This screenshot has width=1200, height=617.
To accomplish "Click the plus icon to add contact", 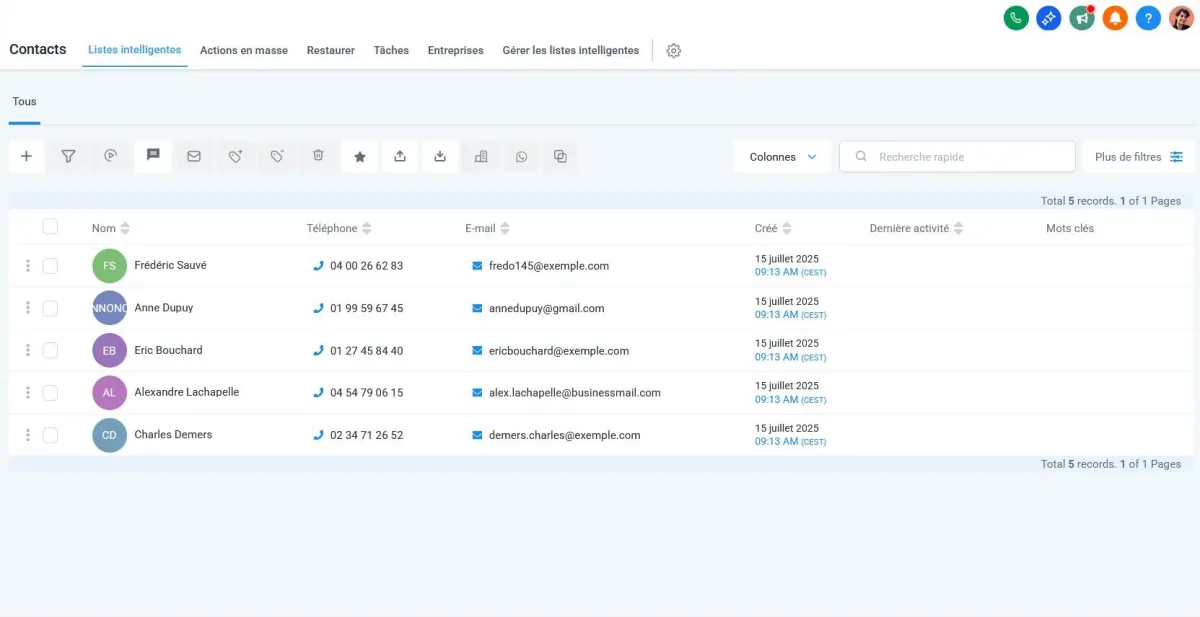I will [26, 156].
